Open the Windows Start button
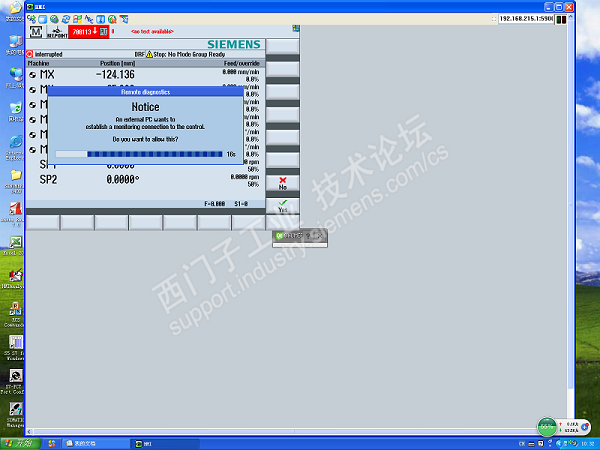The width and height of the screenshot is (600, 450). click(20, 443)
